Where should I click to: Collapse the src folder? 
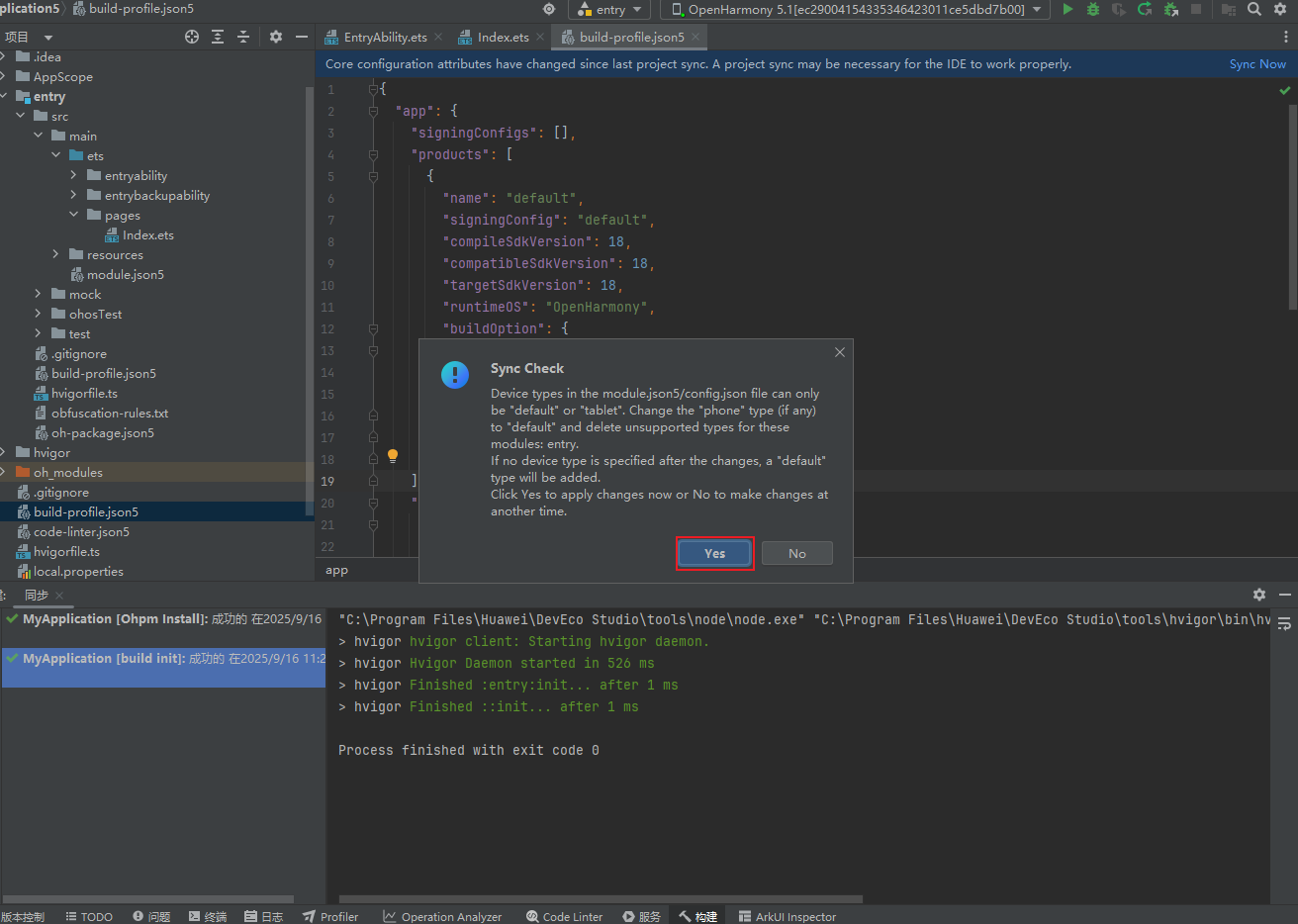click(x=21, y=116)
